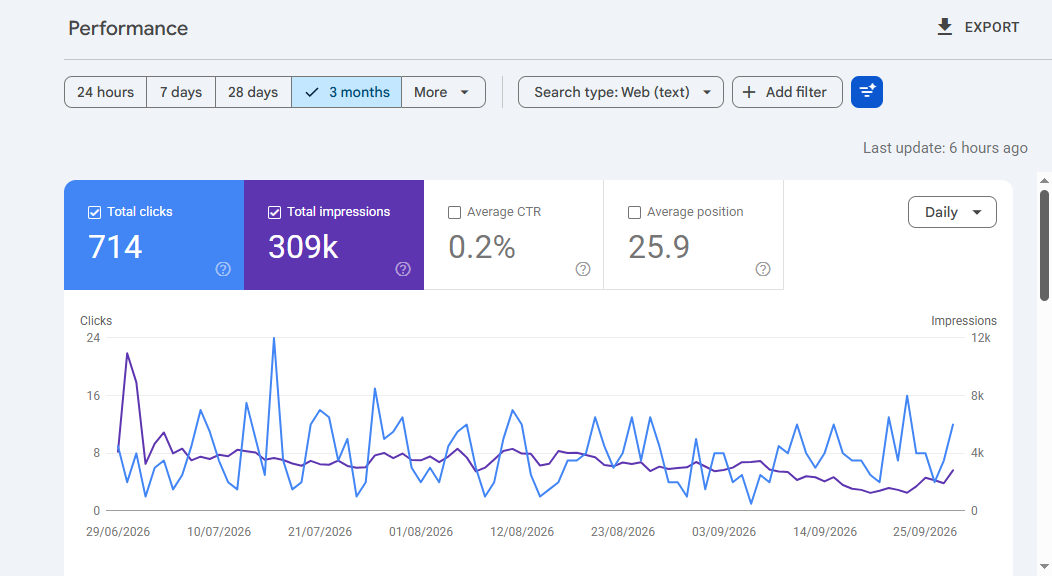1052x576 pixels.
Task: Click the plus icon in Add filter
Action: tap(749, 93)
